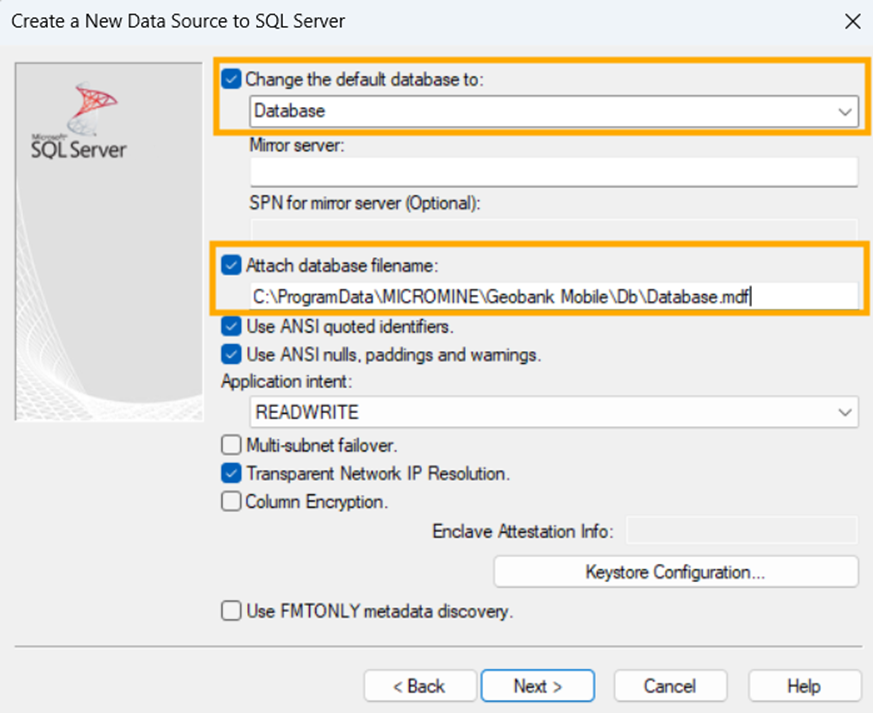Click the database filename path field
873x713 pixels.
553,296
